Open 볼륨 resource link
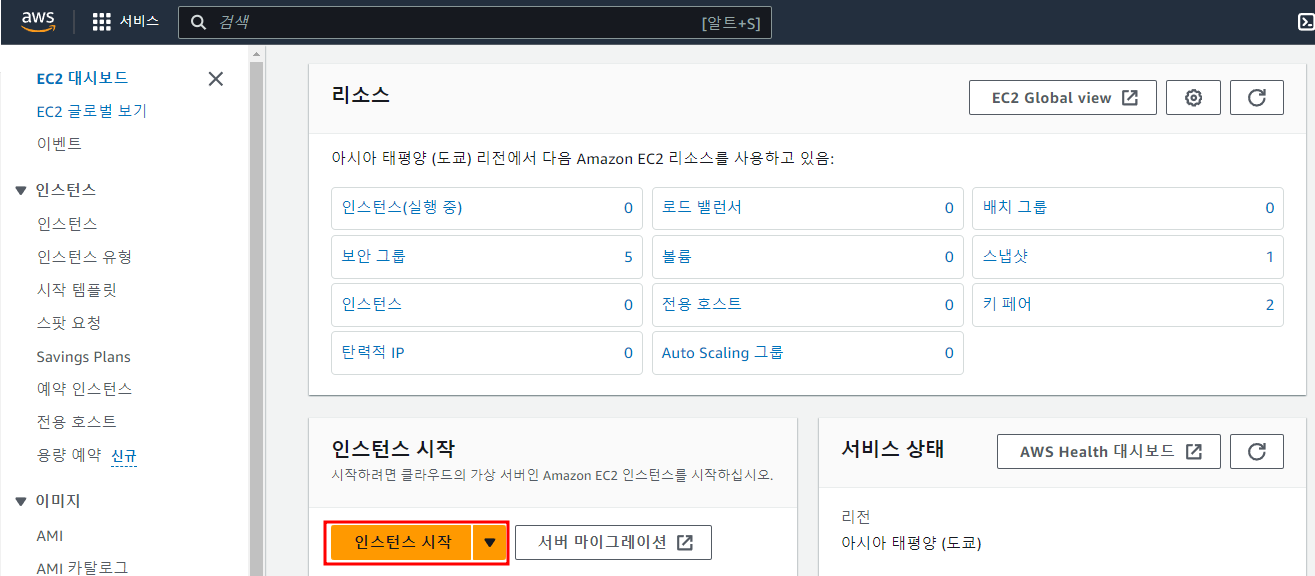Image resolution: width=1315 pixels, height=576 pixels. [676, 256]
